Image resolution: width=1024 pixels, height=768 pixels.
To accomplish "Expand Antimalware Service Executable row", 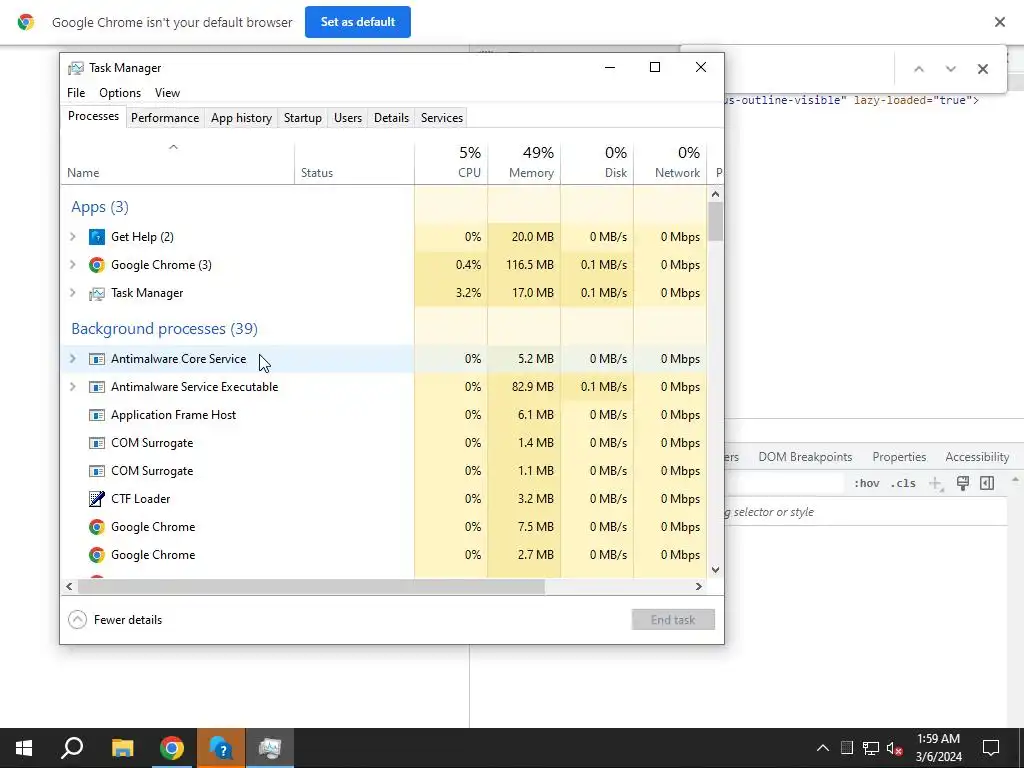I will click(x=73, y=387).
